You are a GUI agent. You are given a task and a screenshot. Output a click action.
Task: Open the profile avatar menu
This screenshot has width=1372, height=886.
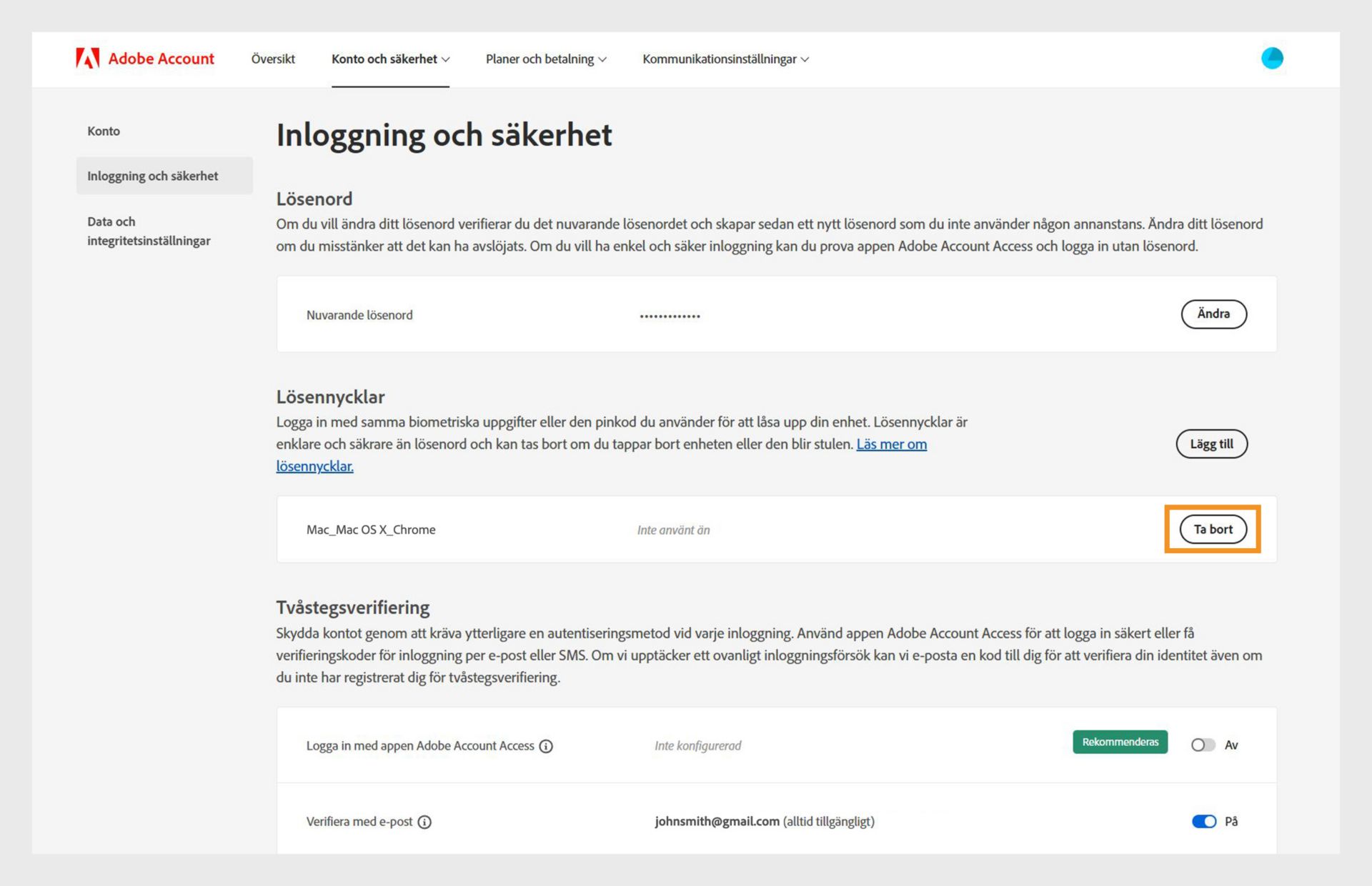1272,59
